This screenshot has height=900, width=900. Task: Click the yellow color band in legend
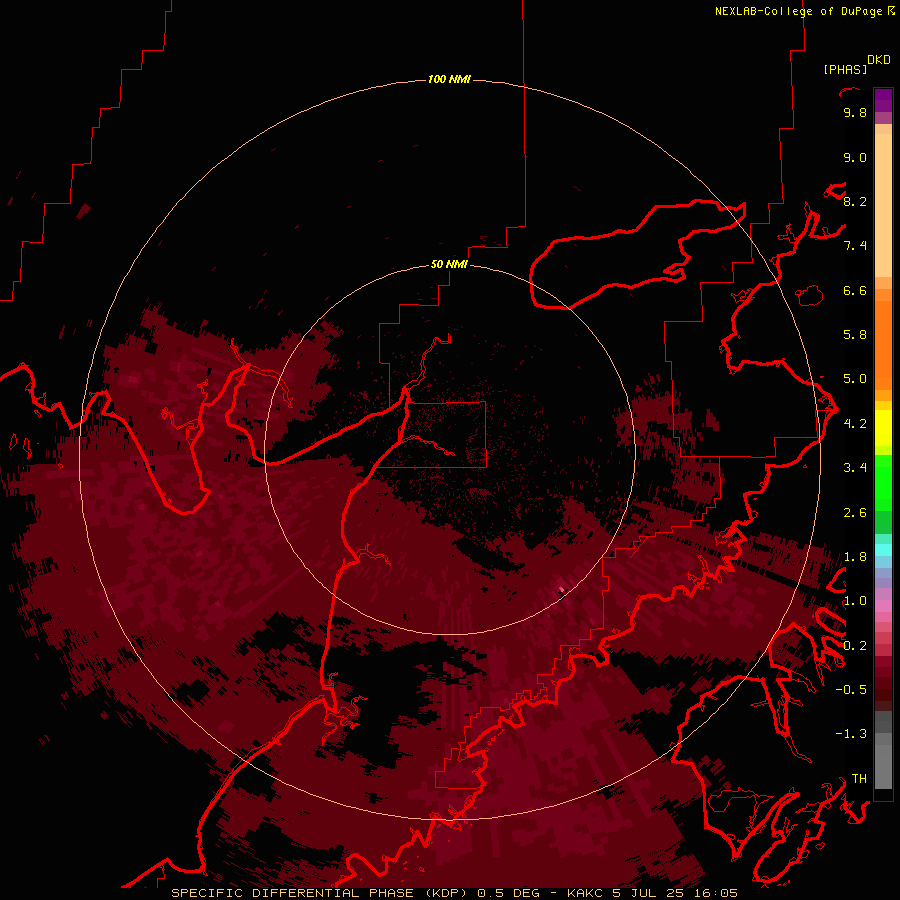tap(883, 428)
